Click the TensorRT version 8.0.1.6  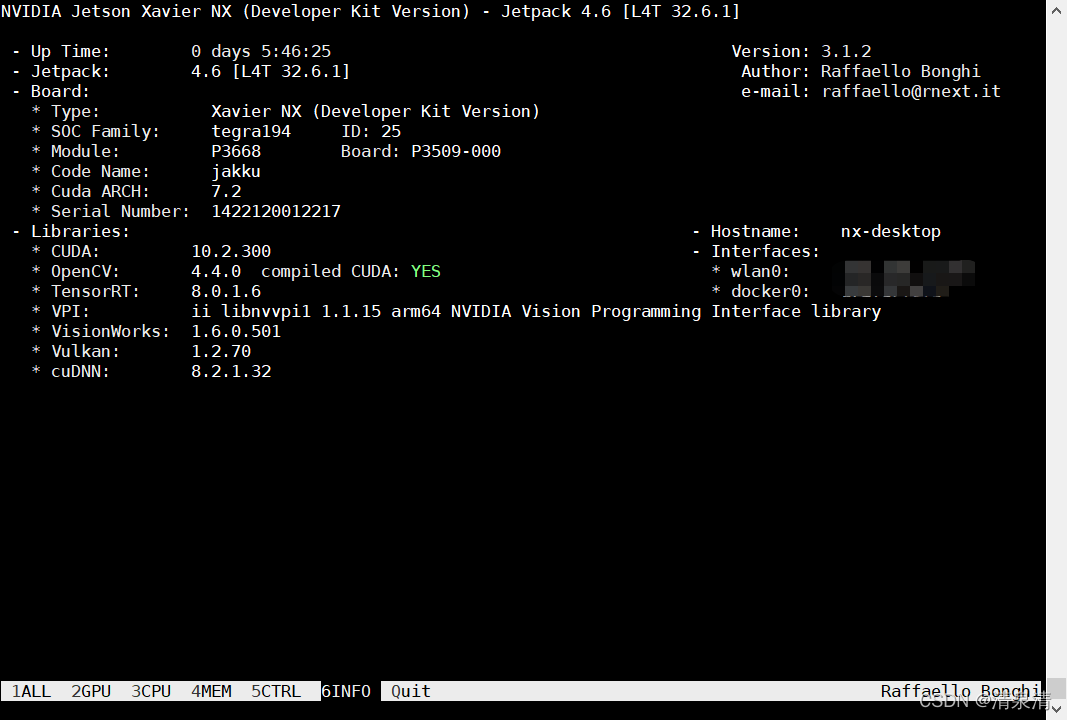click(x=226, y=291)
